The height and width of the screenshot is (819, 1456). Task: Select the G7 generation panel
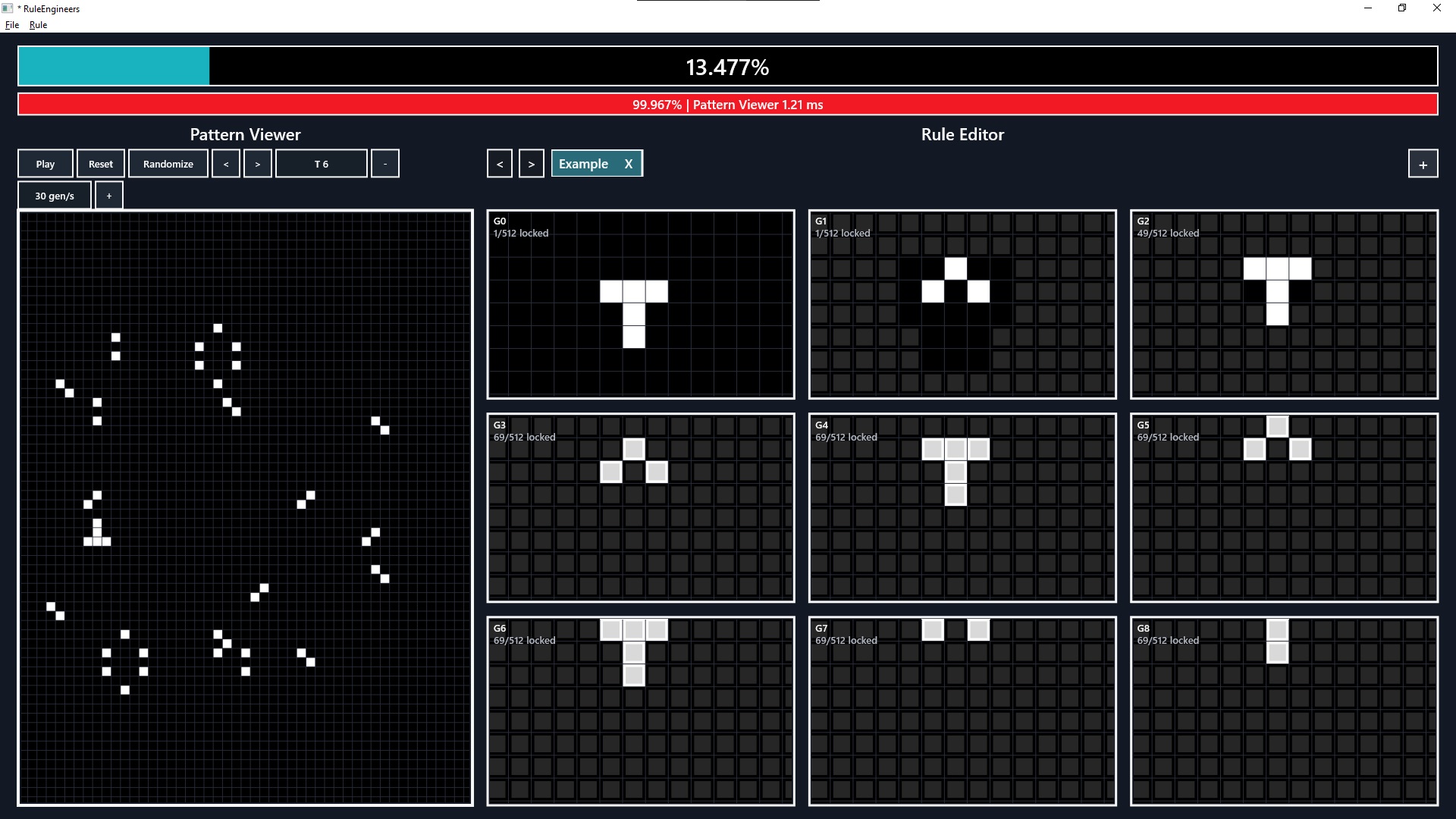tap(962, 711)
